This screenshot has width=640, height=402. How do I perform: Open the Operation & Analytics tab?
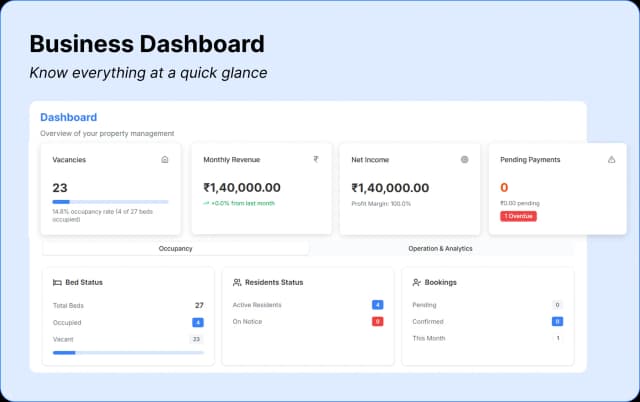click(440, 248)
